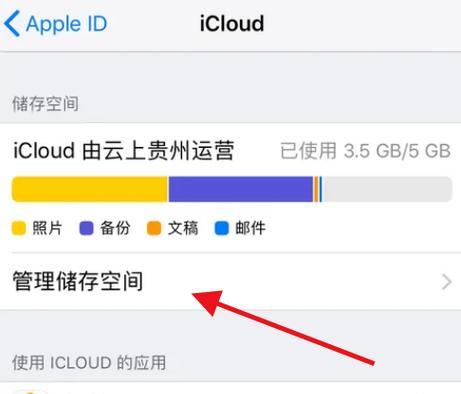Select blue 邮件 legend swatch
The height and width of the screenshot is (394, 461).
(222, 228)
